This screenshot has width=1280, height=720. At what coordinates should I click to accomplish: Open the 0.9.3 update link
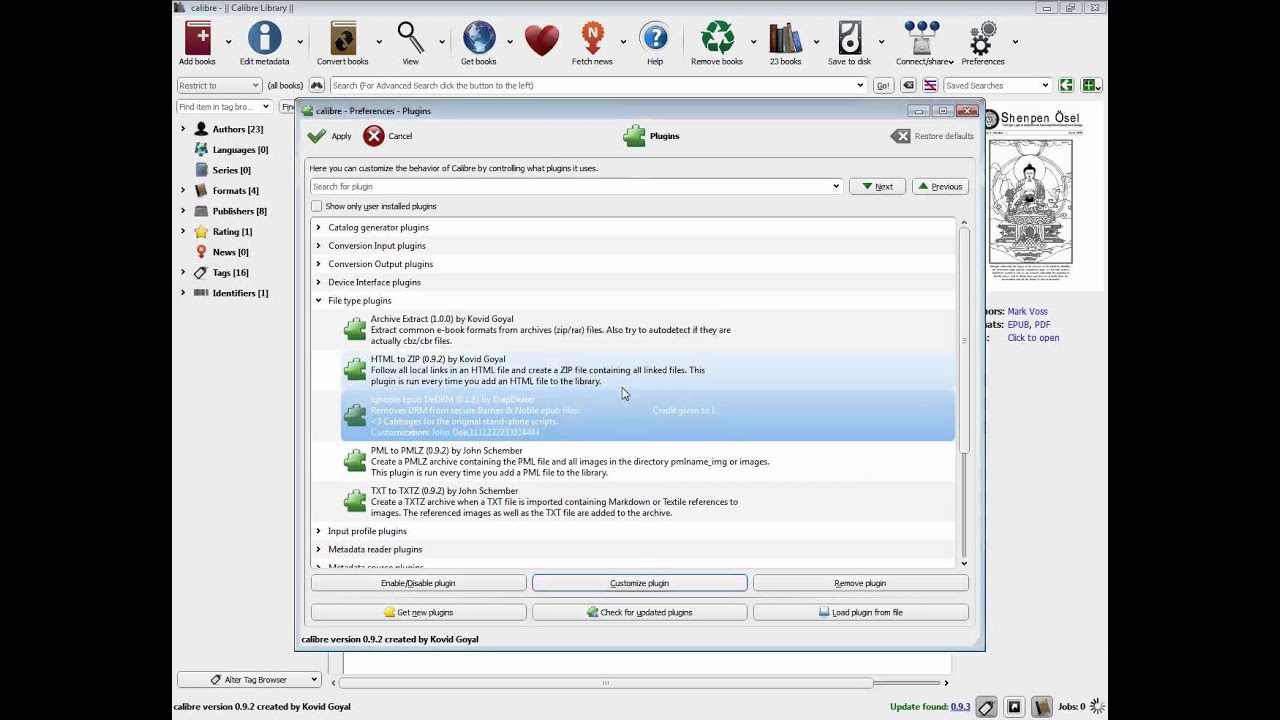pos(960,707)
